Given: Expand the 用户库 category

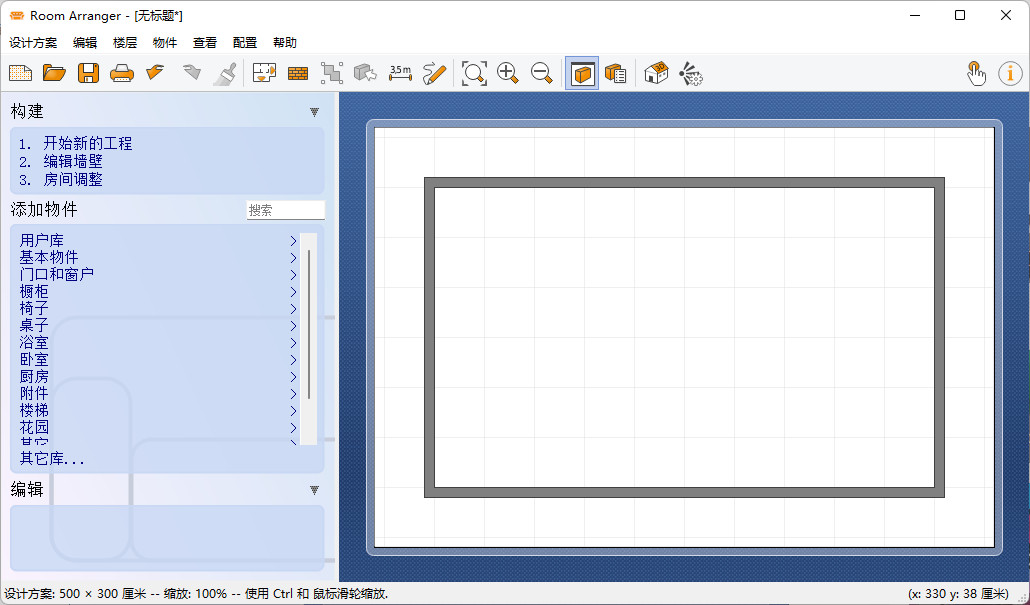Looking at the screenshot, I should 158,240.
